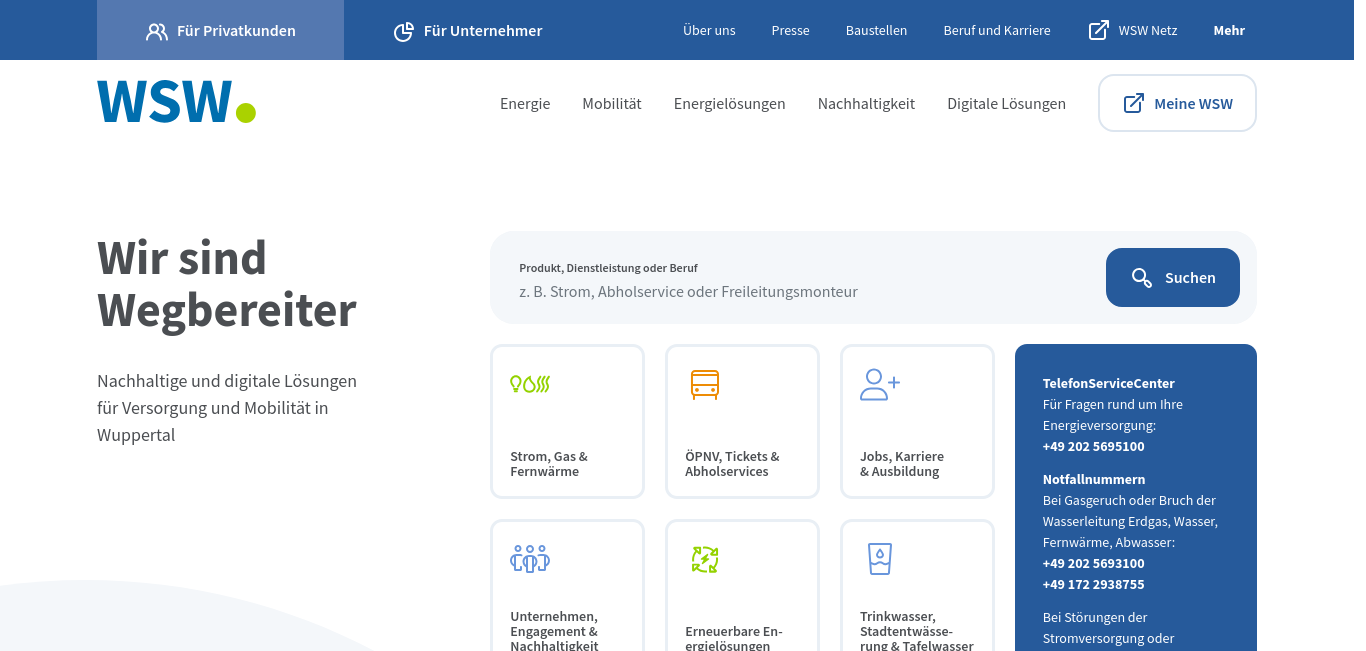Viewport: 1366px width, 651px height.
Task: Open the Mobilität menu
Action: [x=612, y=103]
